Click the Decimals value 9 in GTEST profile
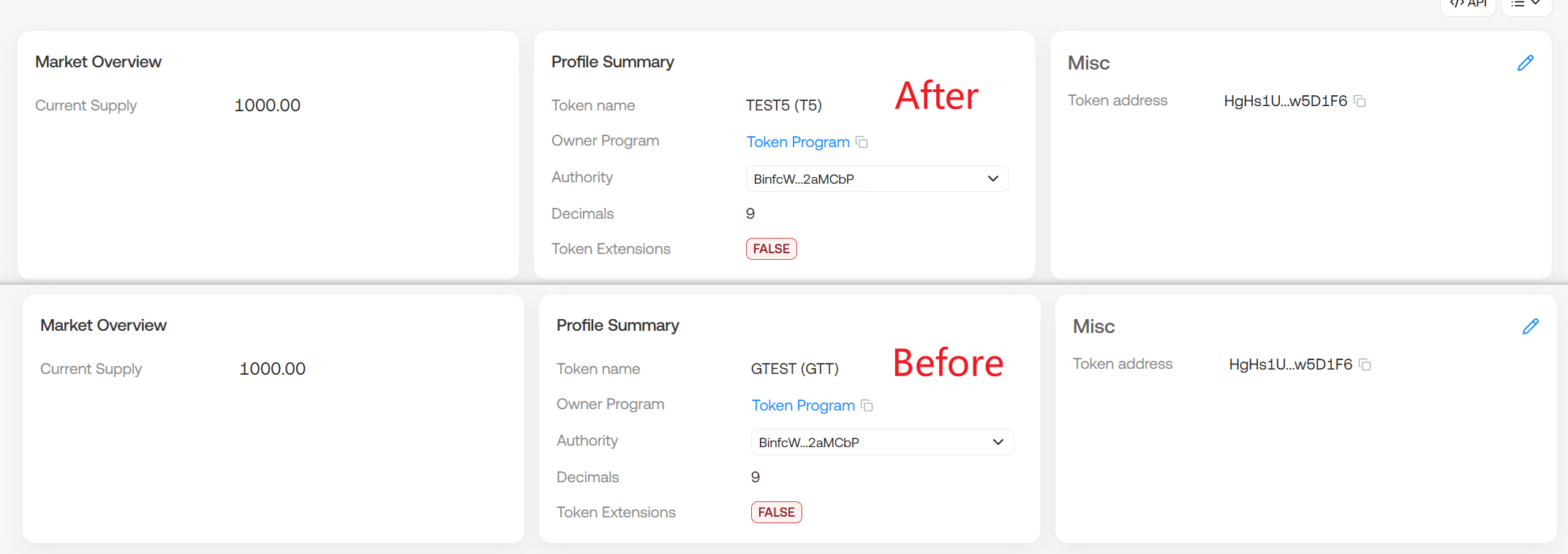1568x554 pixels. coord(755,477)
